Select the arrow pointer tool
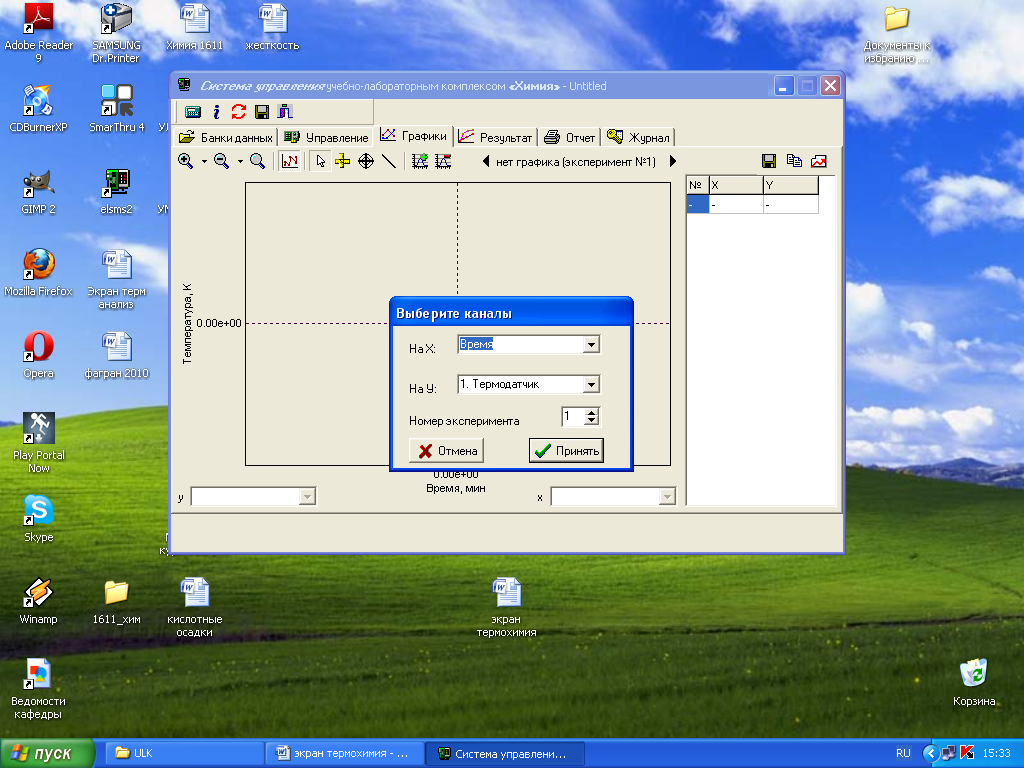The height and width of the screenshot is (768, 1024). click(x=320, y=161)
